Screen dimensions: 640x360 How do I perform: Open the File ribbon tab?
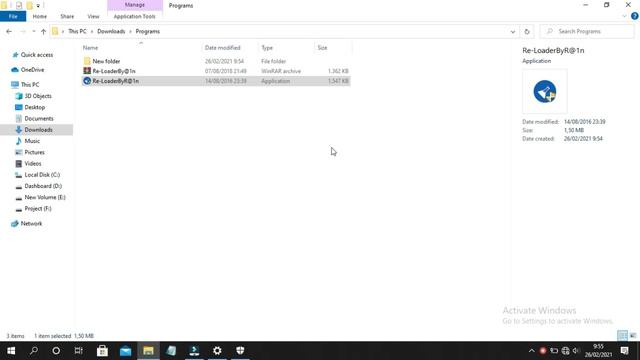[13, 16]
